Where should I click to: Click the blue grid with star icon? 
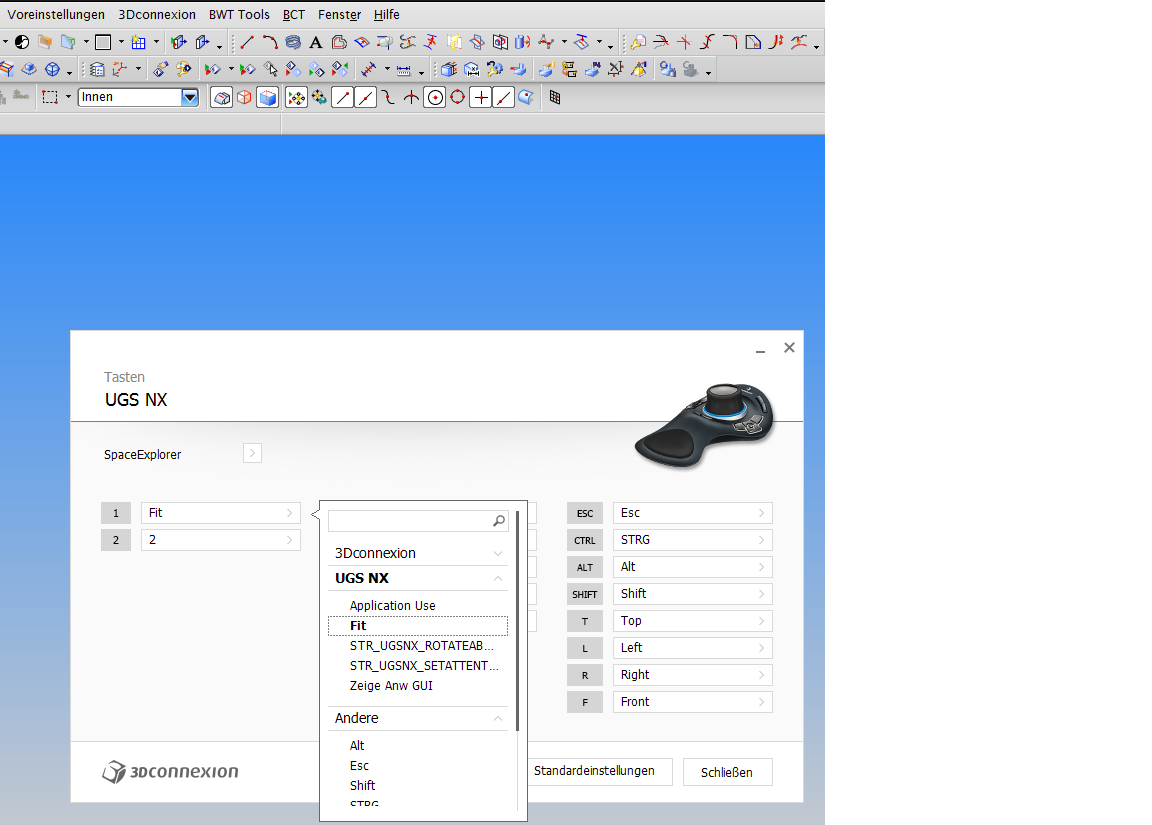(x=138, y=43)
